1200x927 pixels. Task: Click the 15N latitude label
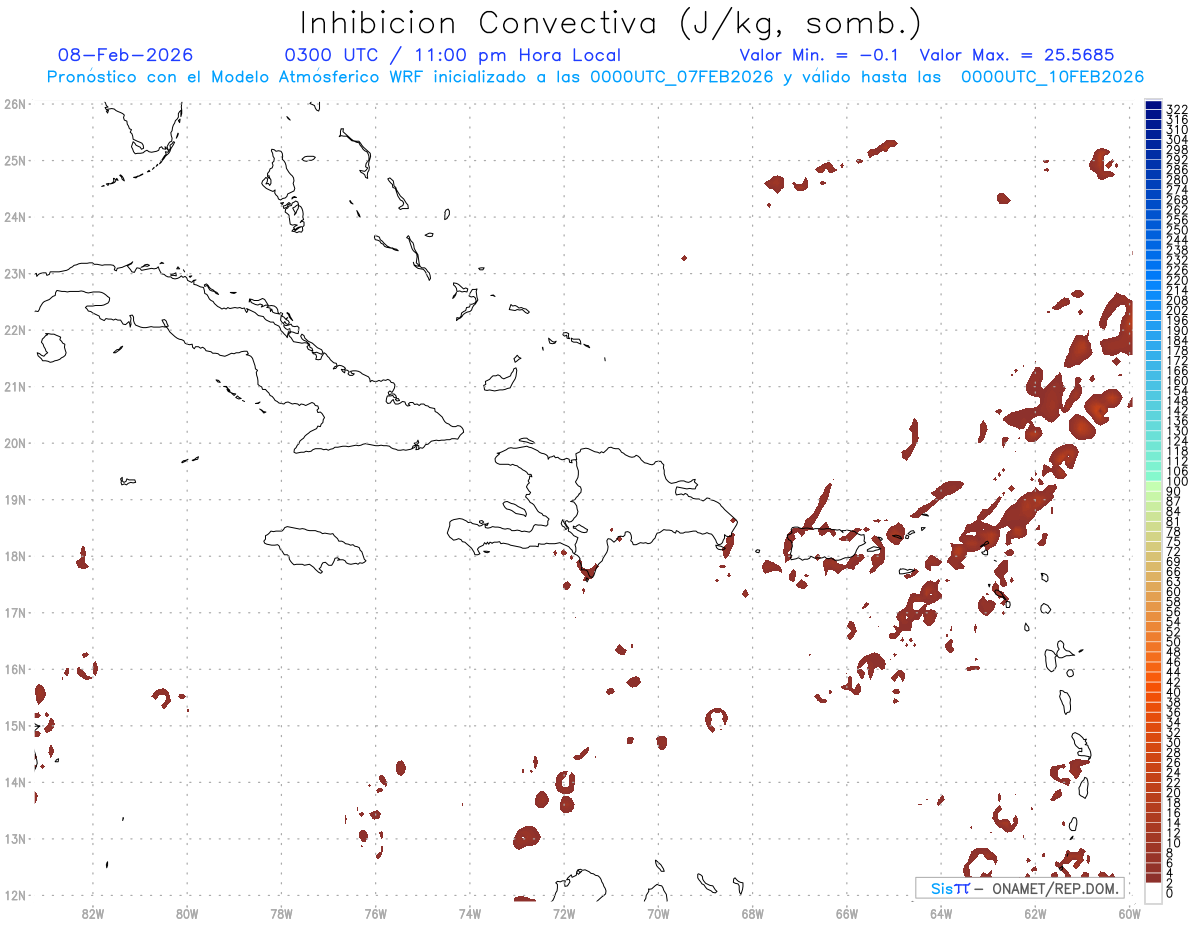point(15,725)
